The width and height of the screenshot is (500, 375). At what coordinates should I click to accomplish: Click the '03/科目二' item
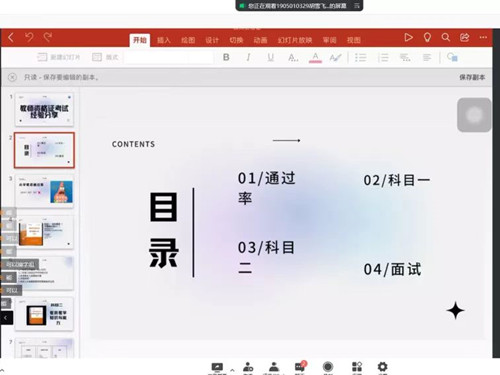pyautogui.click(x=267, y=258)
